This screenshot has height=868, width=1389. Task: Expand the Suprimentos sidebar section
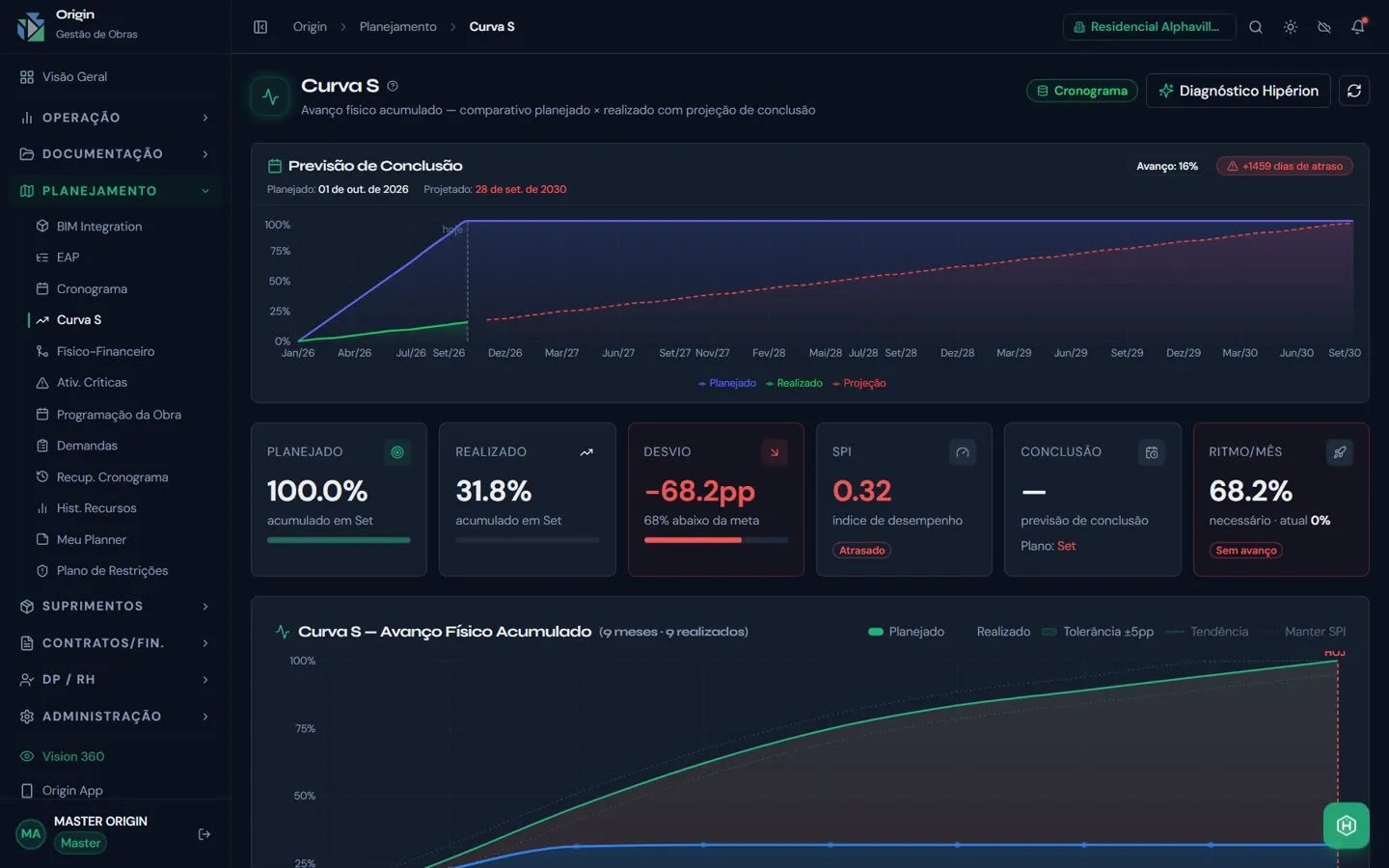(x=115, y=607)
